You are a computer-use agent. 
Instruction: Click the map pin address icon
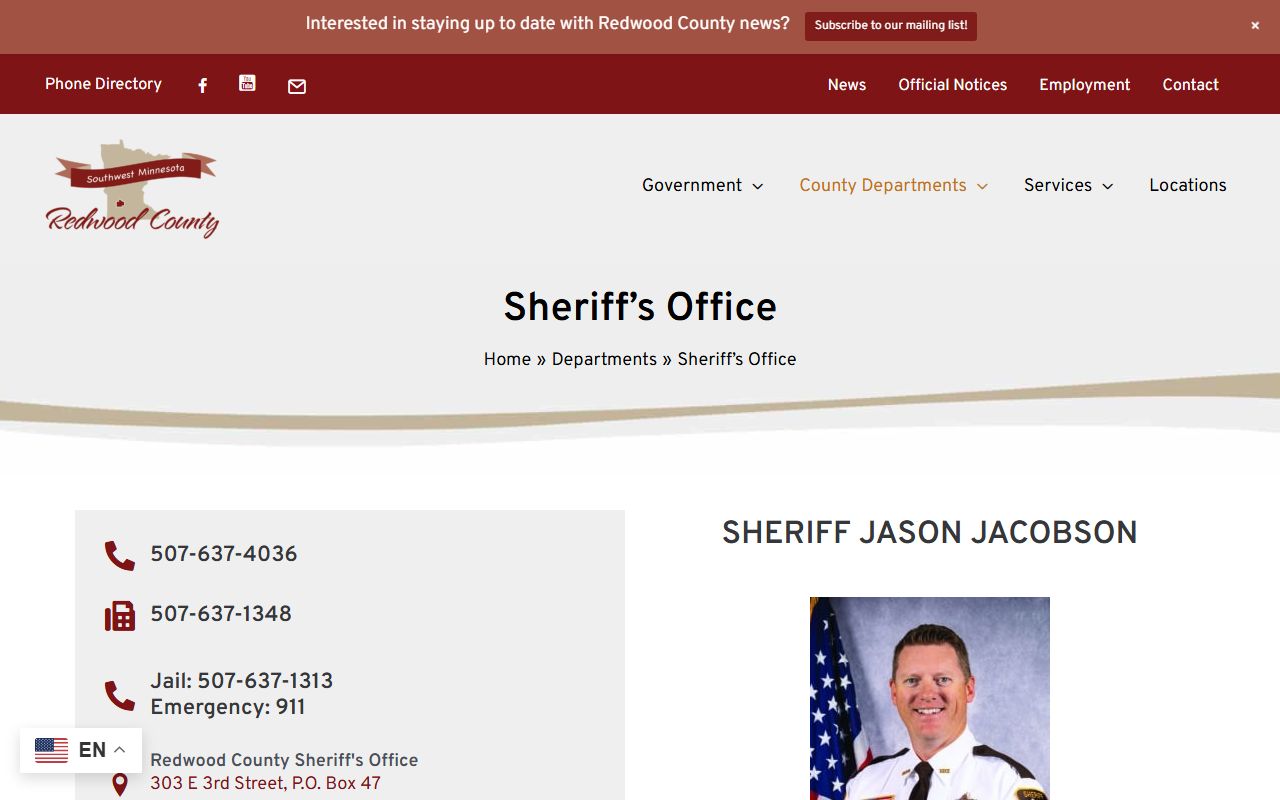120,784
